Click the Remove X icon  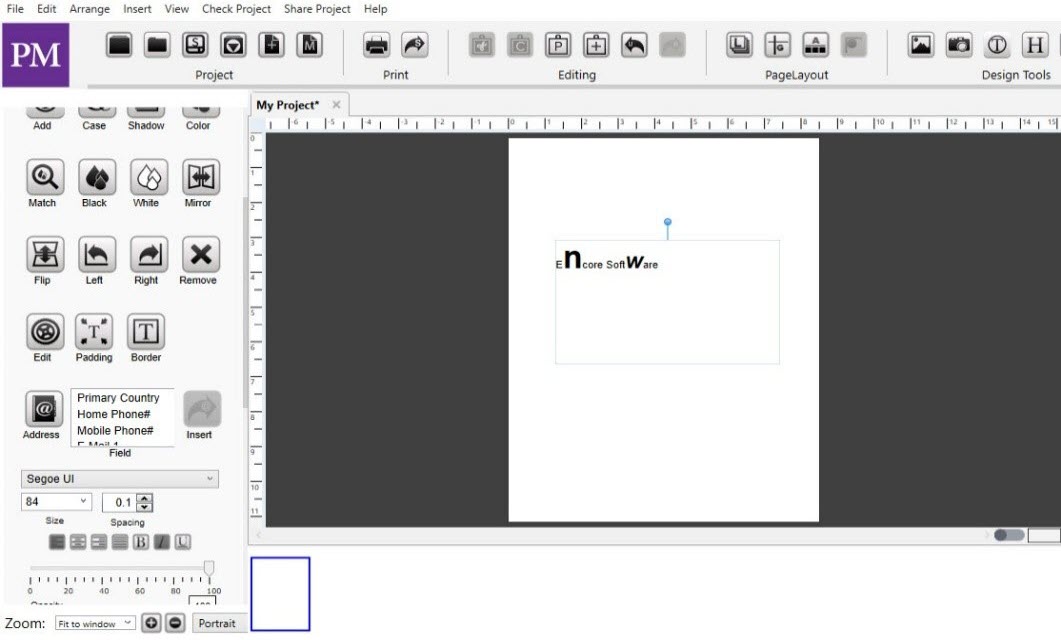click(x=201, y=254)
